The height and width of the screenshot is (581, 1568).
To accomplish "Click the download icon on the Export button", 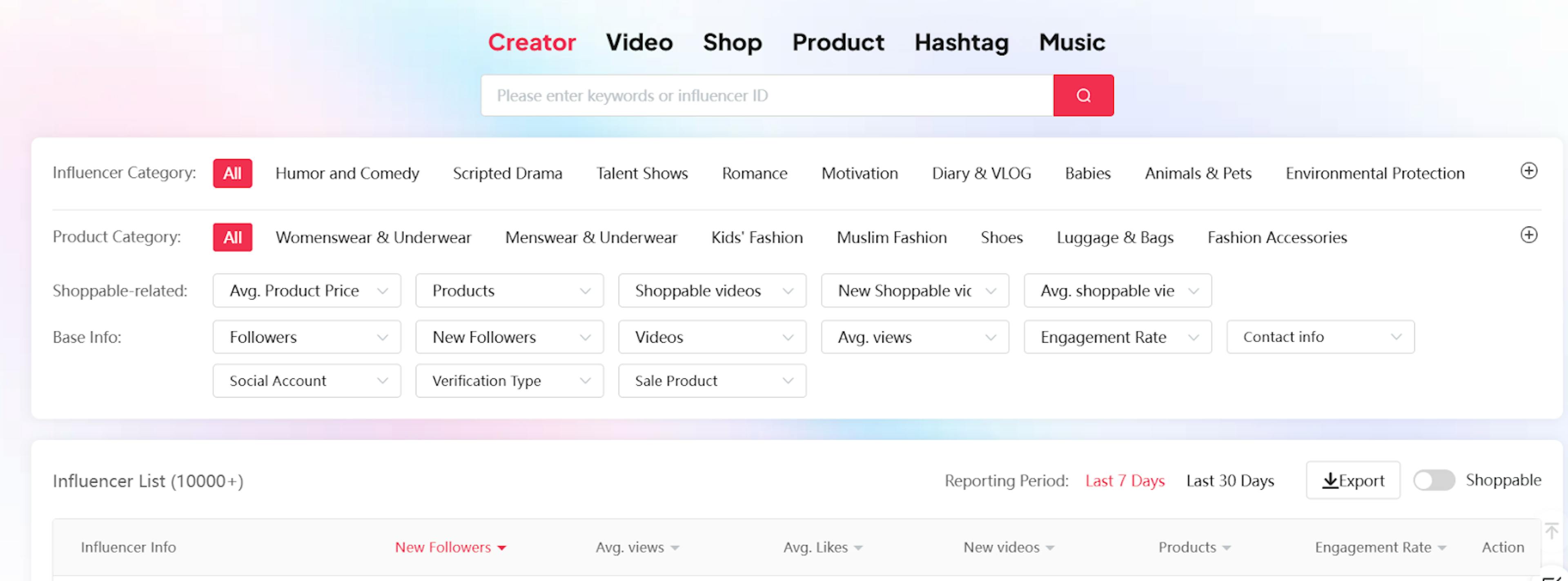I will (x=1330, y=480).
